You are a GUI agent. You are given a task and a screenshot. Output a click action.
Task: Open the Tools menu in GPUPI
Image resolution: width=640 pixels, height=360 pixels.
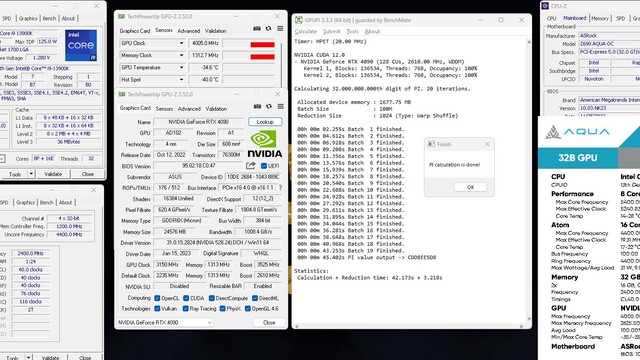click(x=352, y=31)
